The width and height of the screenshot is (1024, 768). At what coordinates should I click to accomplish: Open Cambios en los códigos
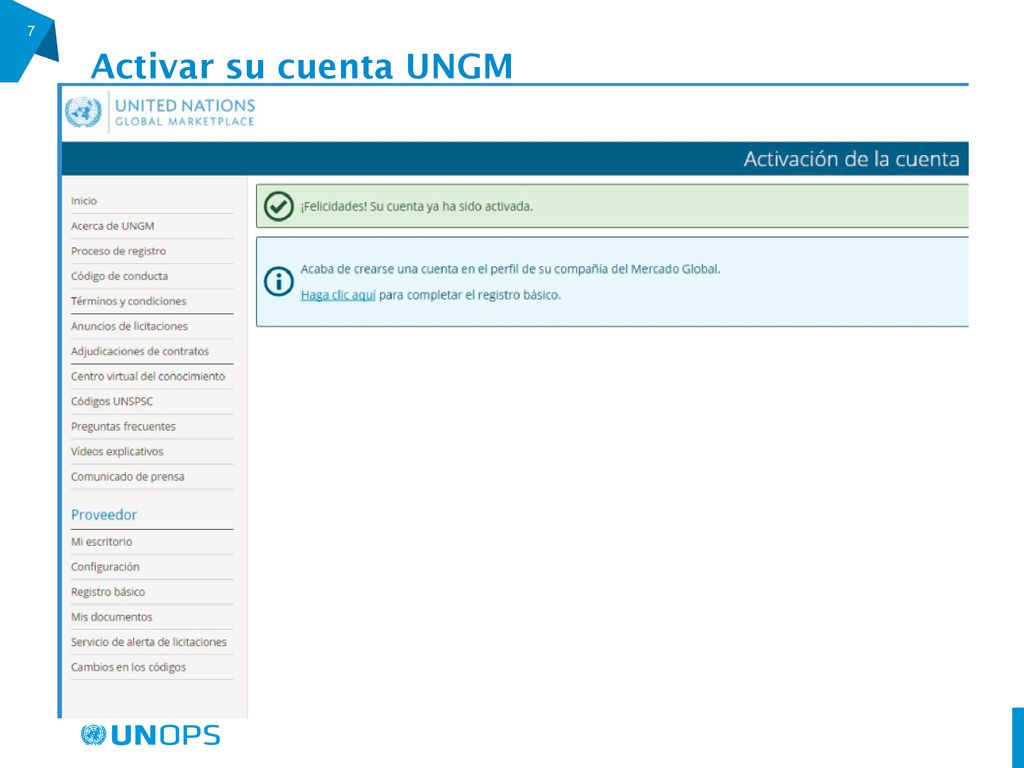click(128, 667)
